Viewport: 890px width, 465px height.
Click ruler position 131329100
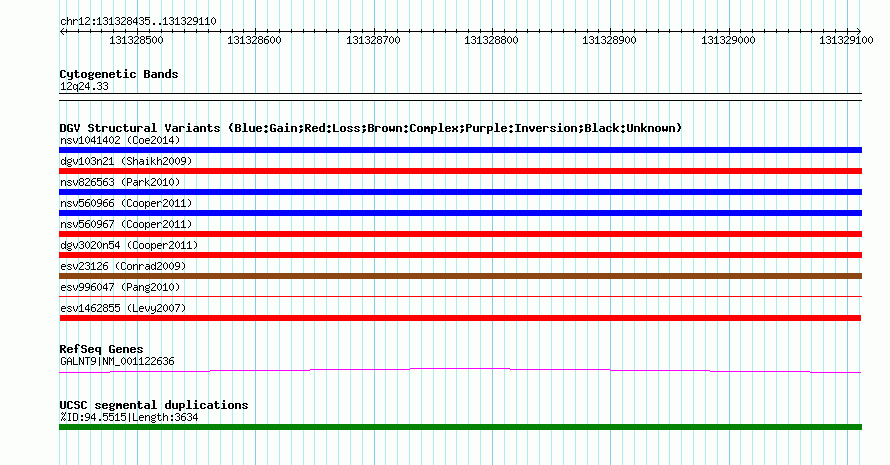pos(846,40)
